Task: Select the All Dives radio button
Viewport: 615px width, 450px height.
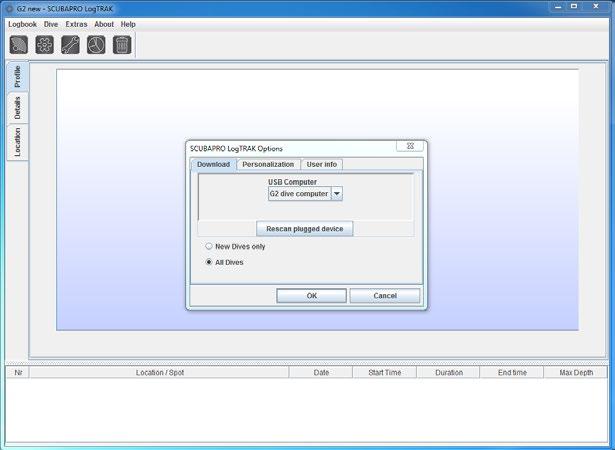Action: pos(209,262)
